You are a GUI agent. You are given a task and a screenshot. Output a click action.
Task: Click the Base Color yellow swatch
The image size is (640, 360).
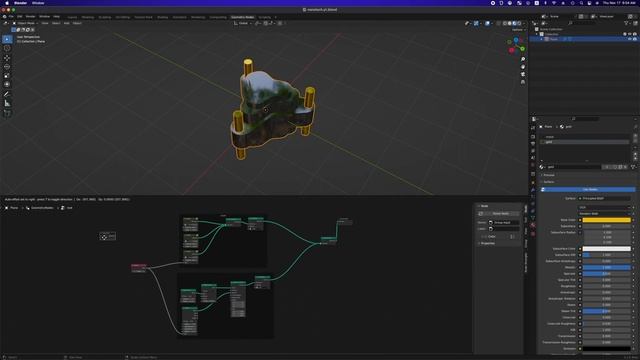pos(607,220)
